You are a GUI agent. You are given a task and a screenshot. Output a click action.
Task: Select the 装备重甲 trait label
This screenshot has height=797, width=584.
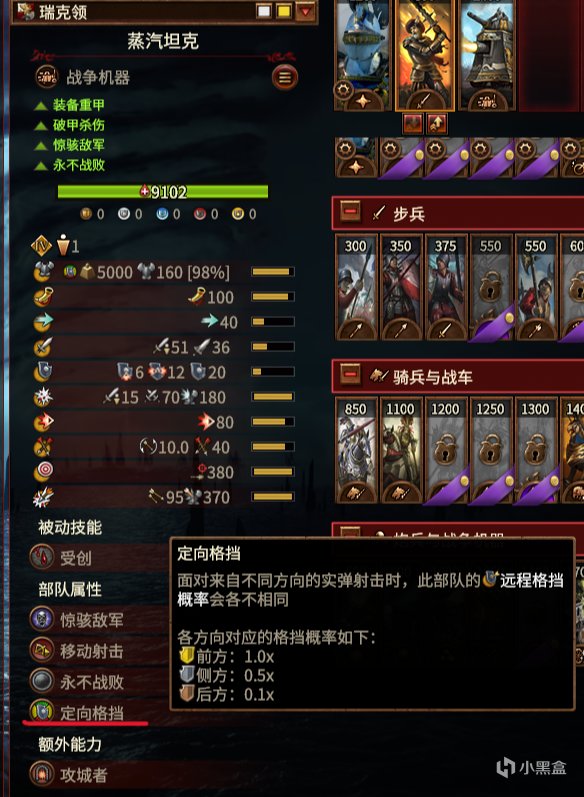(79, 105)
